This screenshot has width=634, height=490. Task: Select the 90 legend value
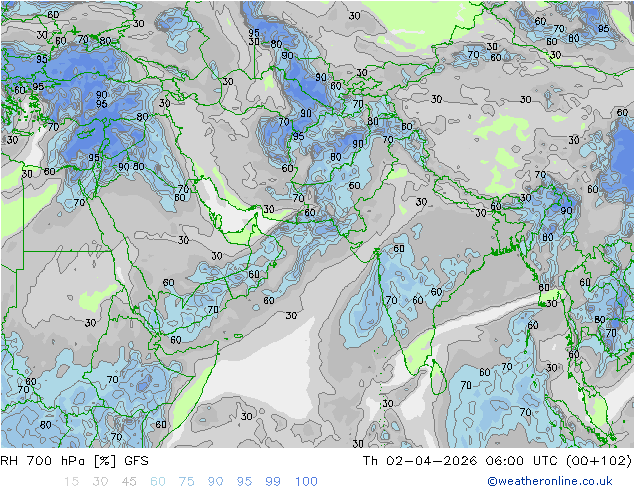[215, 481]
